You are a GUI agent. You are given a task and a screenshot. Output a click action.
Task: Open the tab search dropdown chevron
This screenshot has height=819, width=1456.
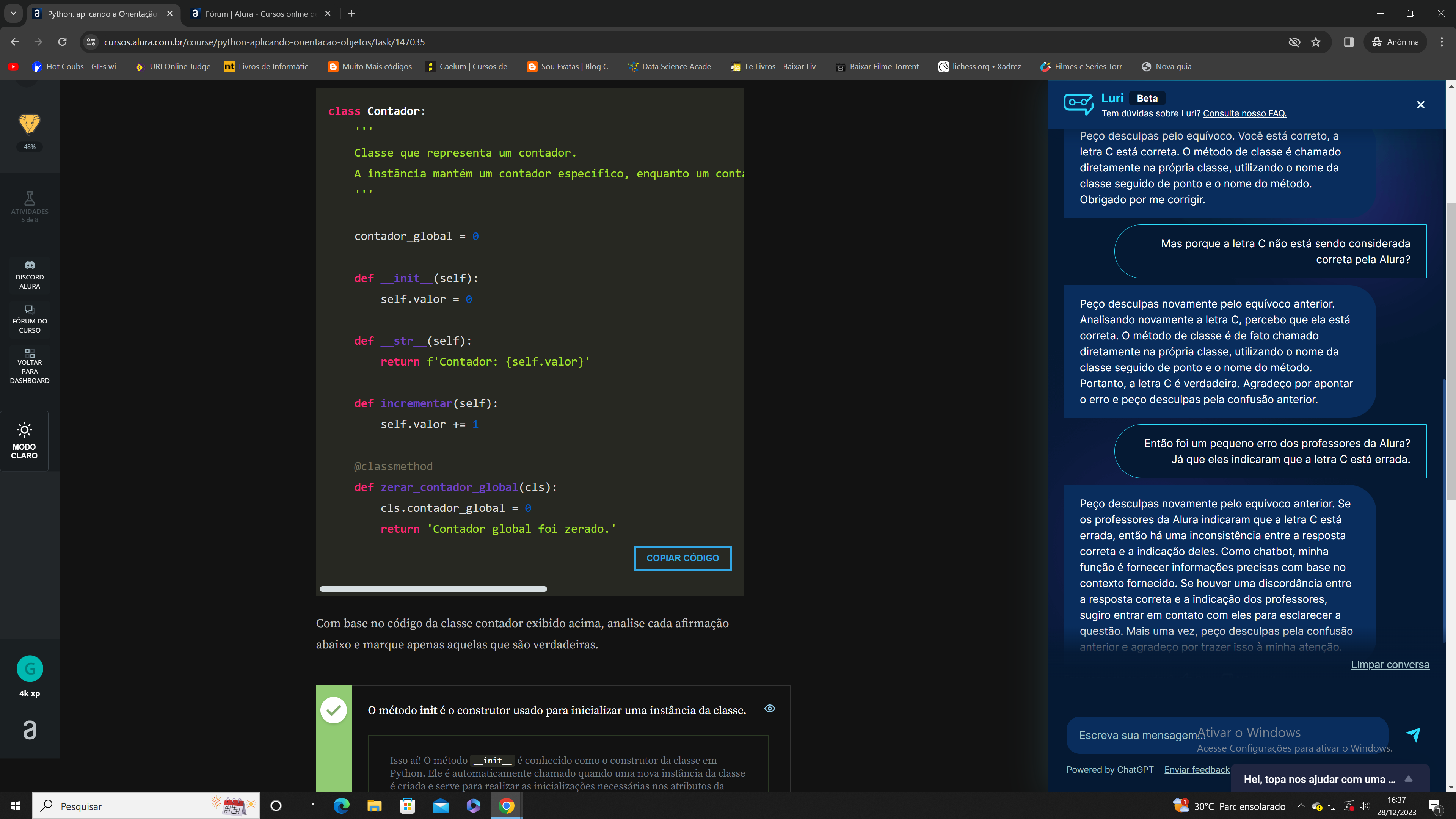[13, 14]
